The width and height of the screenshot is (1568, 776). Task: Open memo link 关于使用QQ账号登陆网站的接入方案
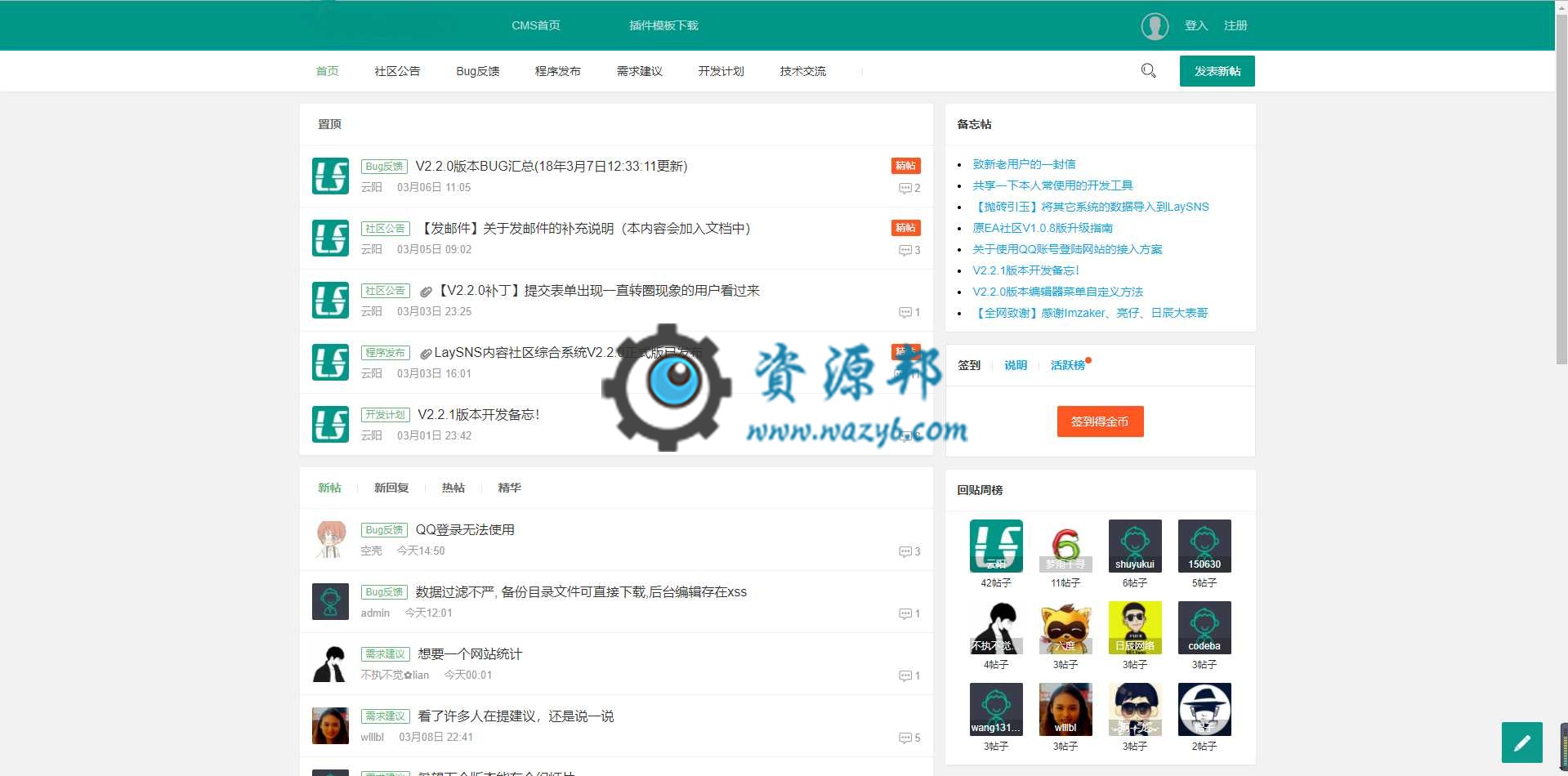click(1067, 249)
